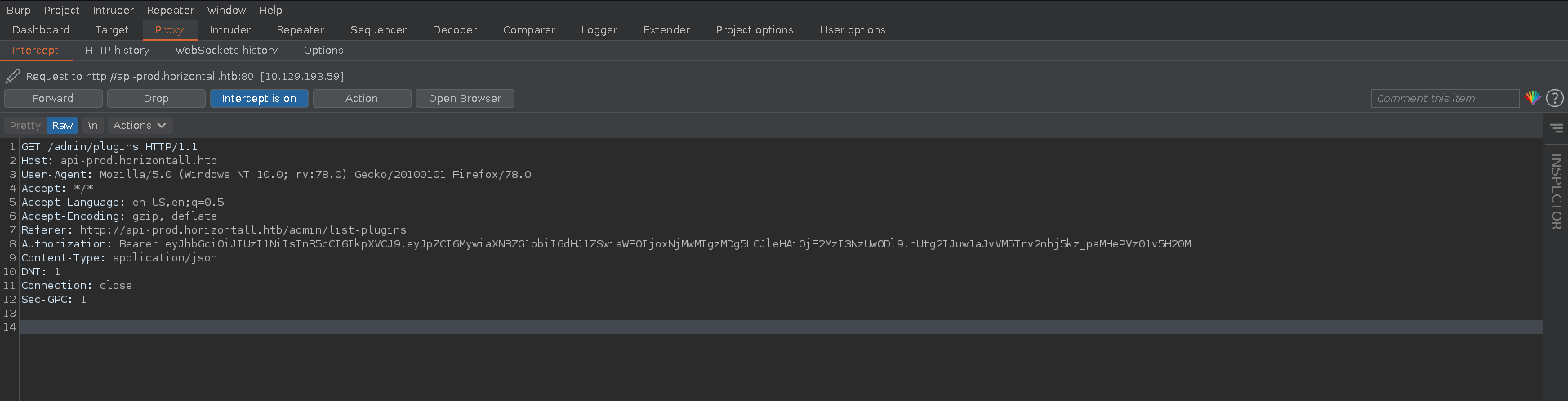Drop the intercepted request
This screenshot has height=401, width=1568.
point(156,98)
